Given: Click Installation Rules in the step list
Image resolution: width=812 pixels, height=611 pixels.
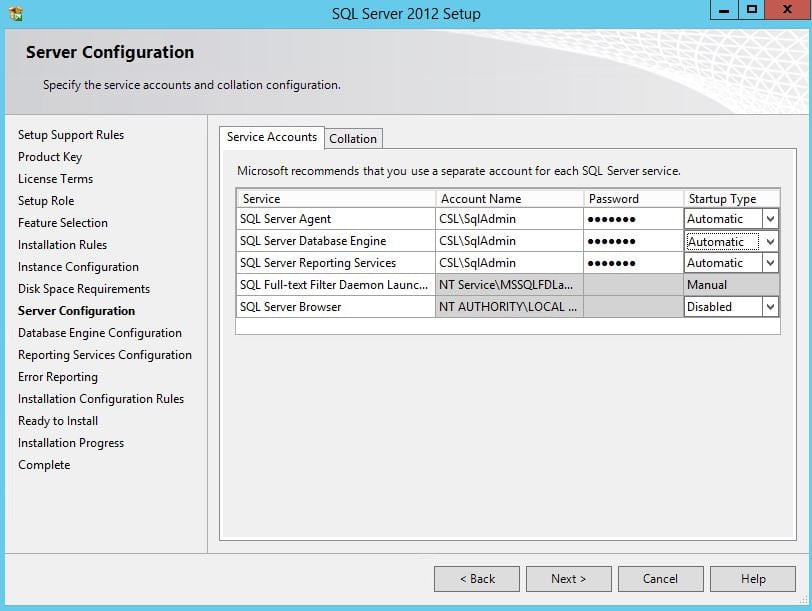Looking at the screenshot, I should (x=62, y=245).
